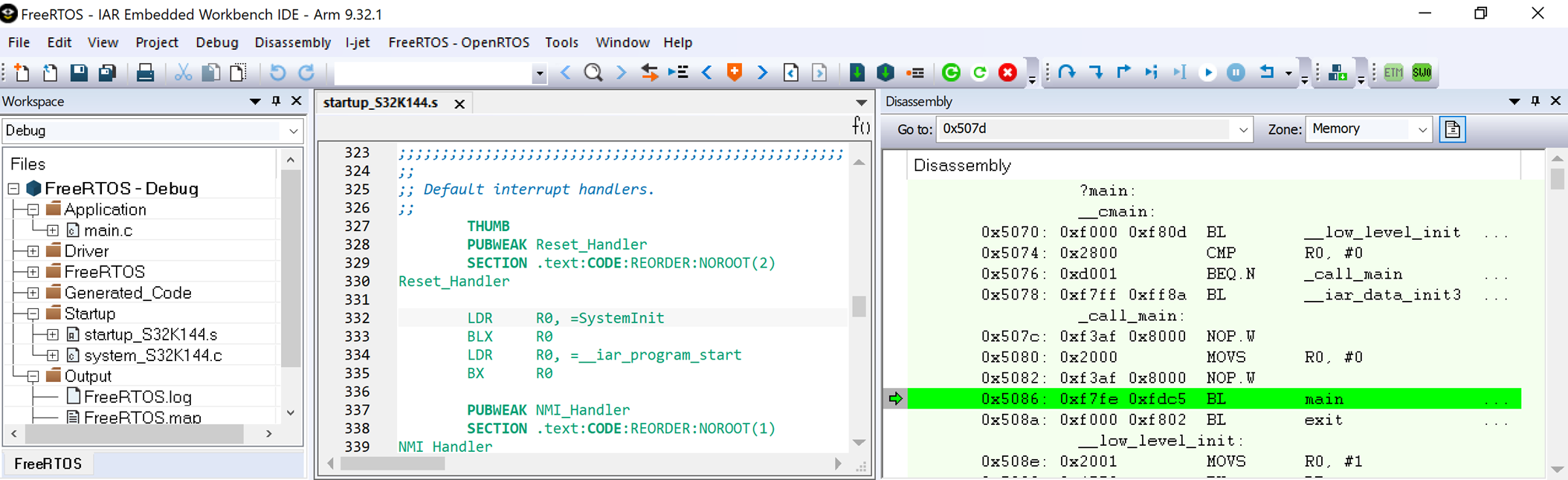Image resolution: width=1568 pixels, height=480 pixels.
Task: Open the function list f() icon
Action: tap(861, 126)
